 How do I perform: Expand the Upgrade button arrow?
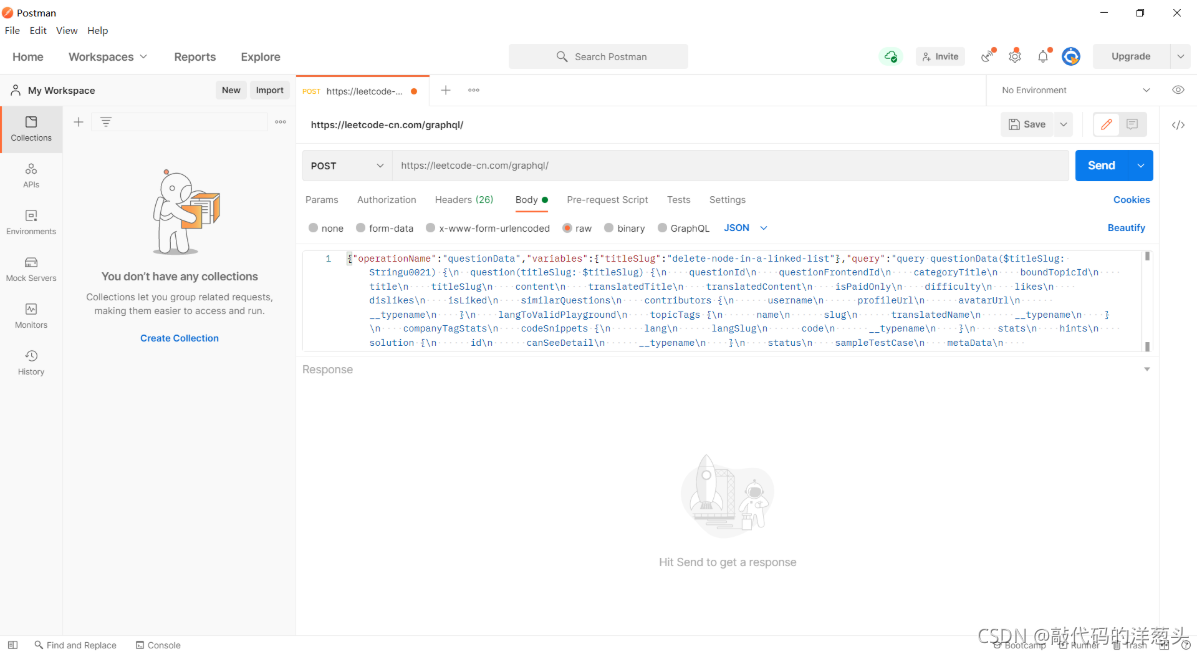tap(1180, 57)
